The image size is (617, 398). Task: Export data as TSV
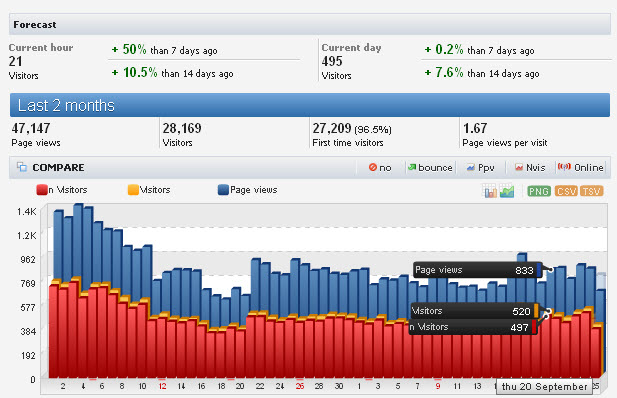pyautogui.click(x=591, y=191)
